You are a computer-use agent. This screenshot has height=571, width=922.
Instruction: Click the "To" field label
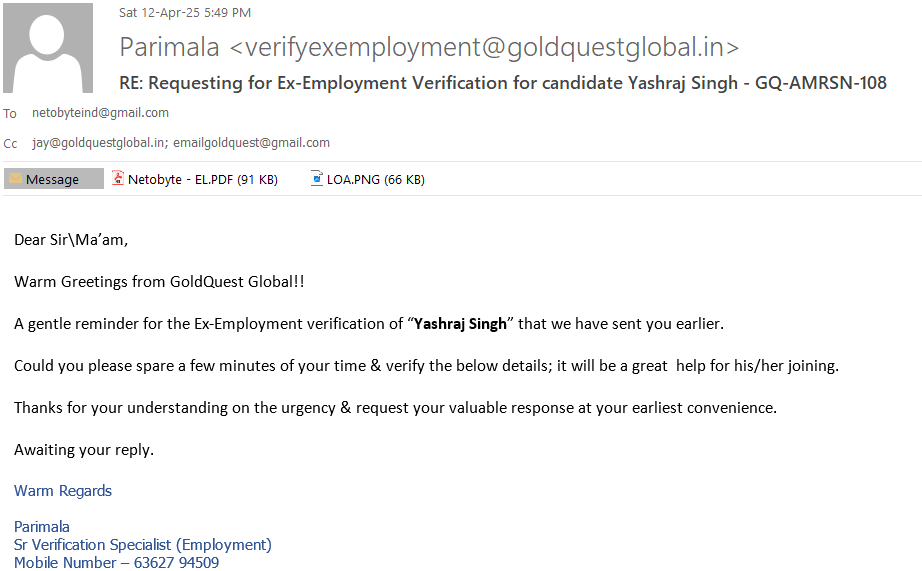[x=10, y=114]
